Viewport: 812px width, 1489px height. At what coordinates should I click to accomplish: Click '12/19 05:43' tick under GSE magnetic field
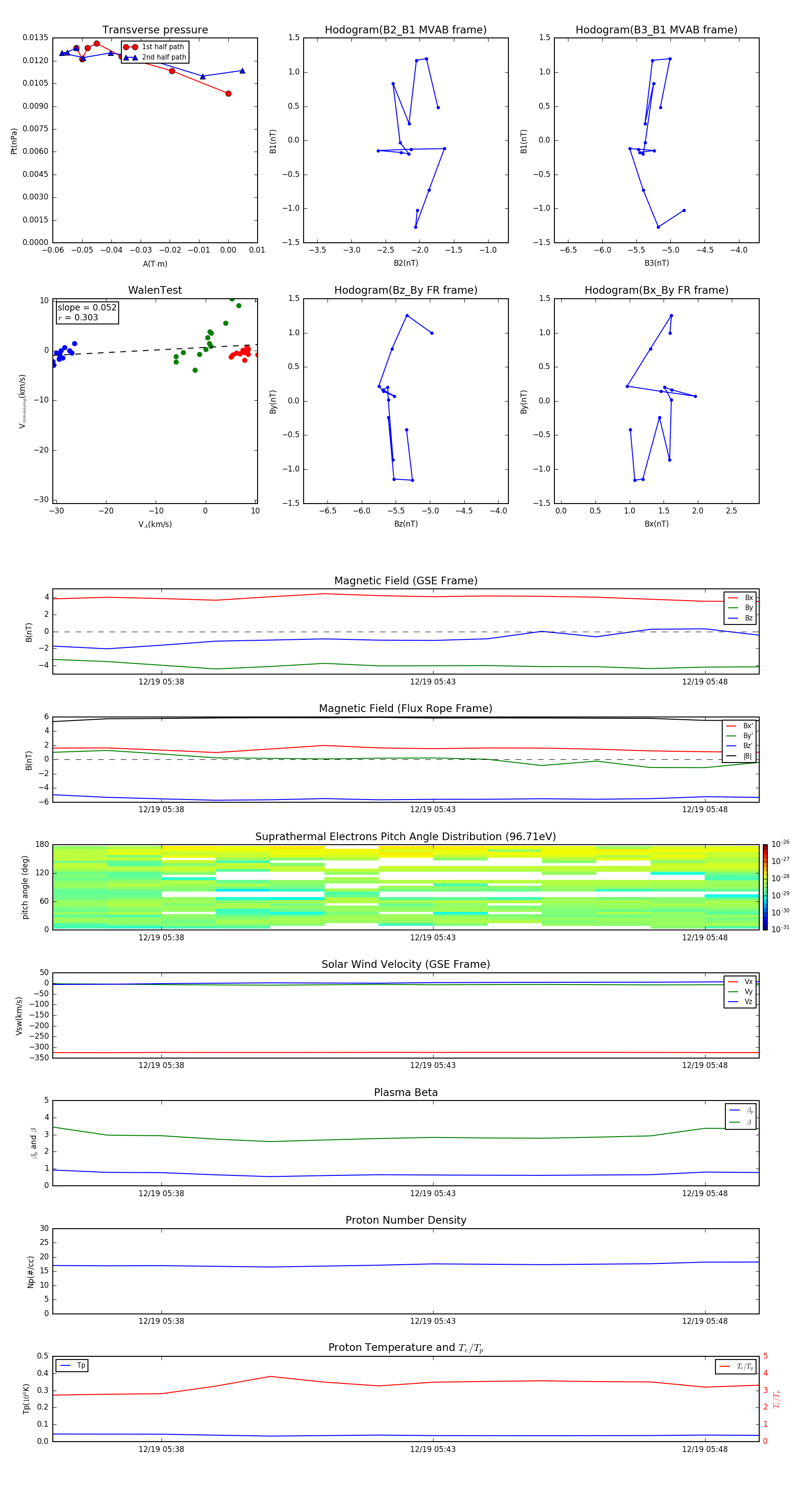433,681
